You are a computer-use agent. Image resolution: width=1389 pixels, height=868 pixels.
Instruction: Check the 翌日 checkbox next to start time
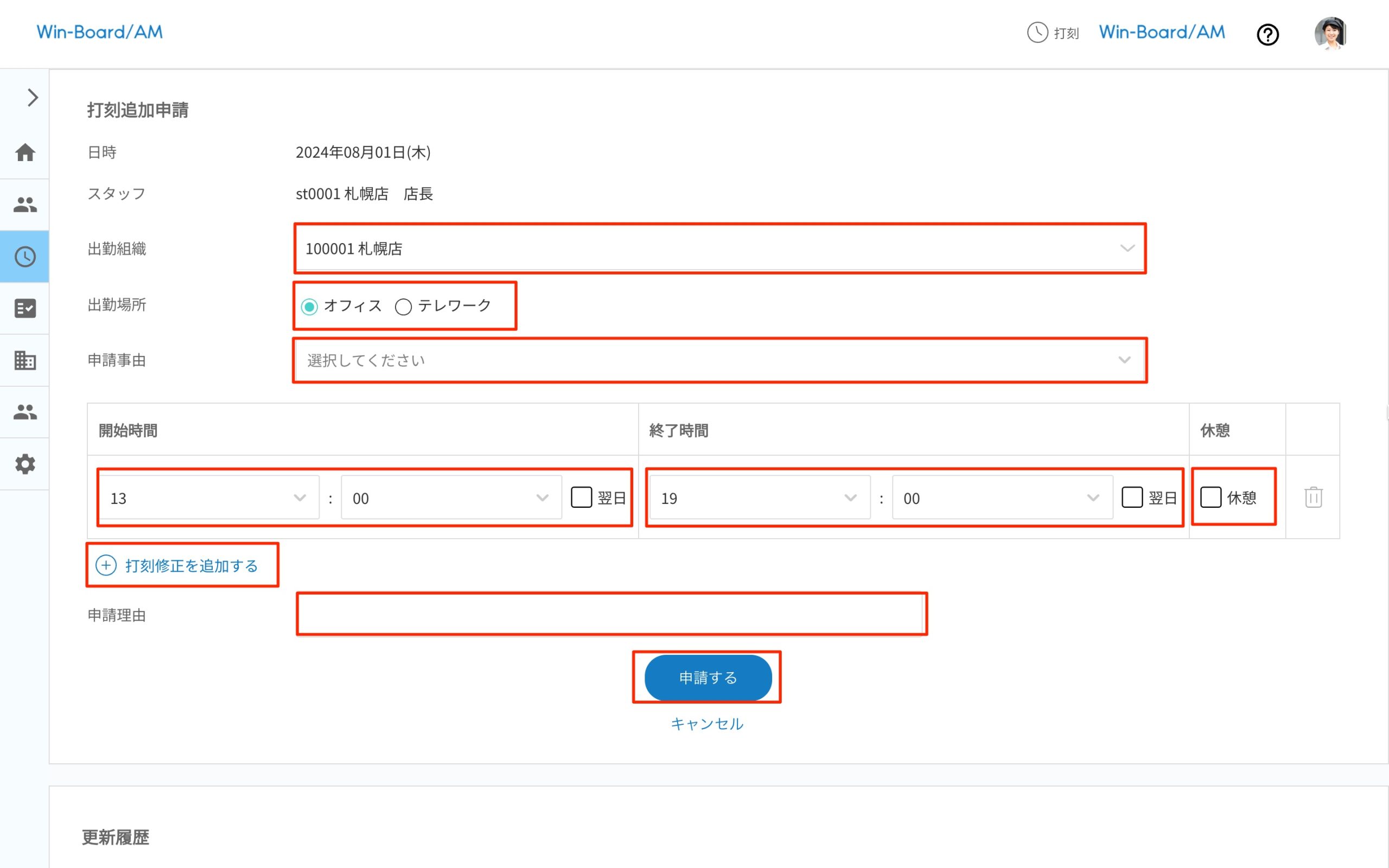(x=582, y=497)
